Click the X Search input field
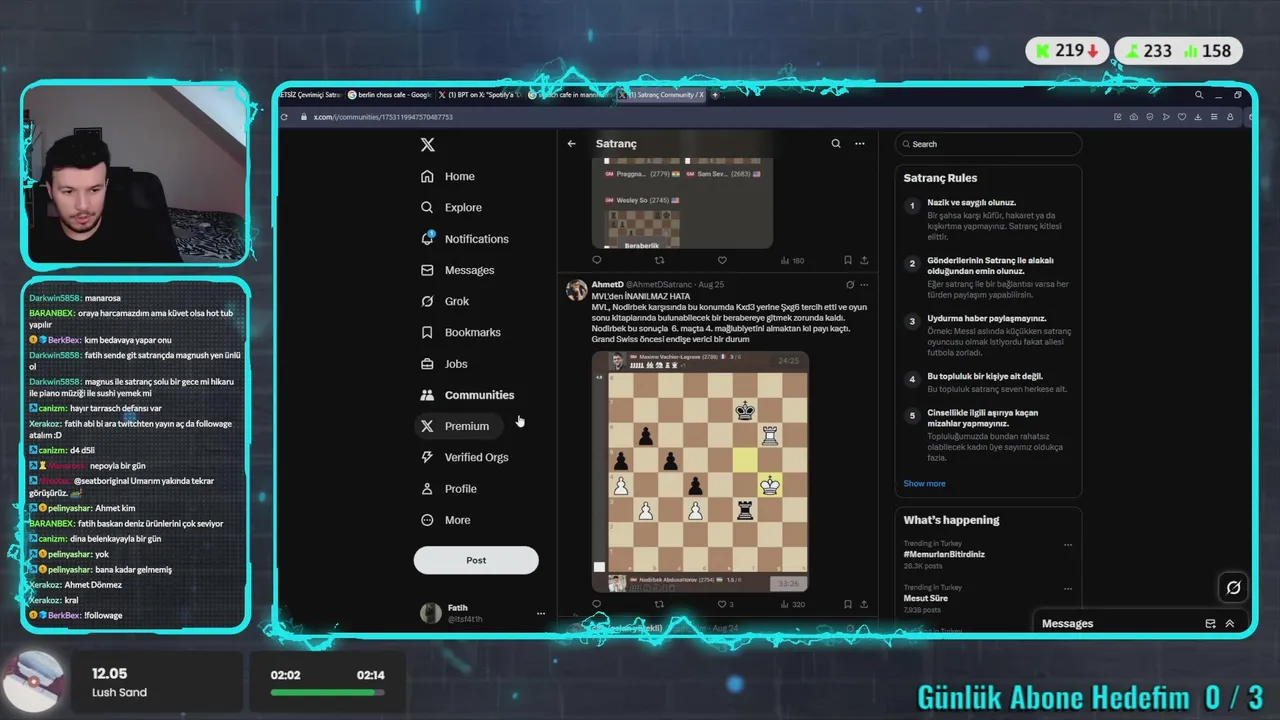Screen dimensions: 1280x720 point(988,144)
